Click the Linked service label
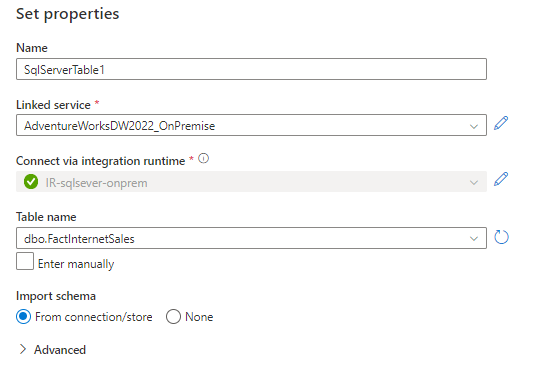 click(x=53, y=105)
